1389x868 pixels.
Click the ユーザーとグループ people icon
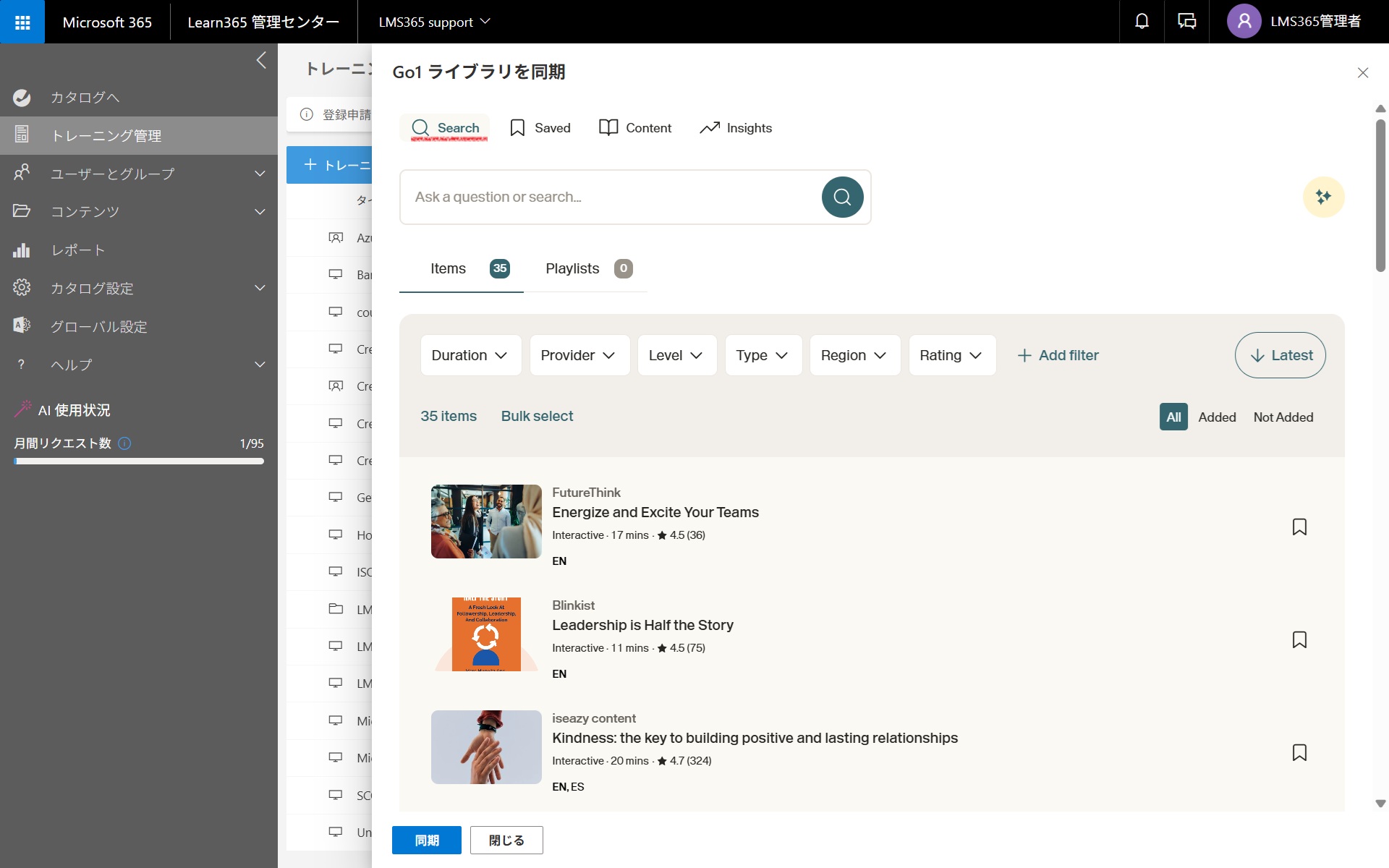click(22, 173)
